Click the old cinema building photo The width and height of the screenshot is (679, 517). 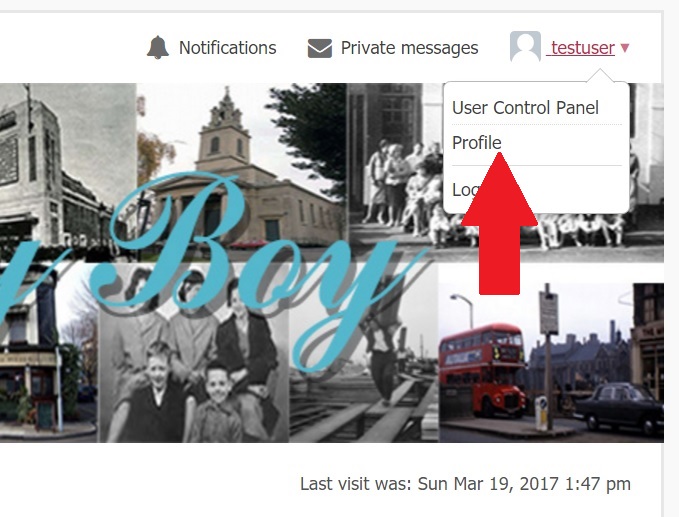(x=67, y=169)
